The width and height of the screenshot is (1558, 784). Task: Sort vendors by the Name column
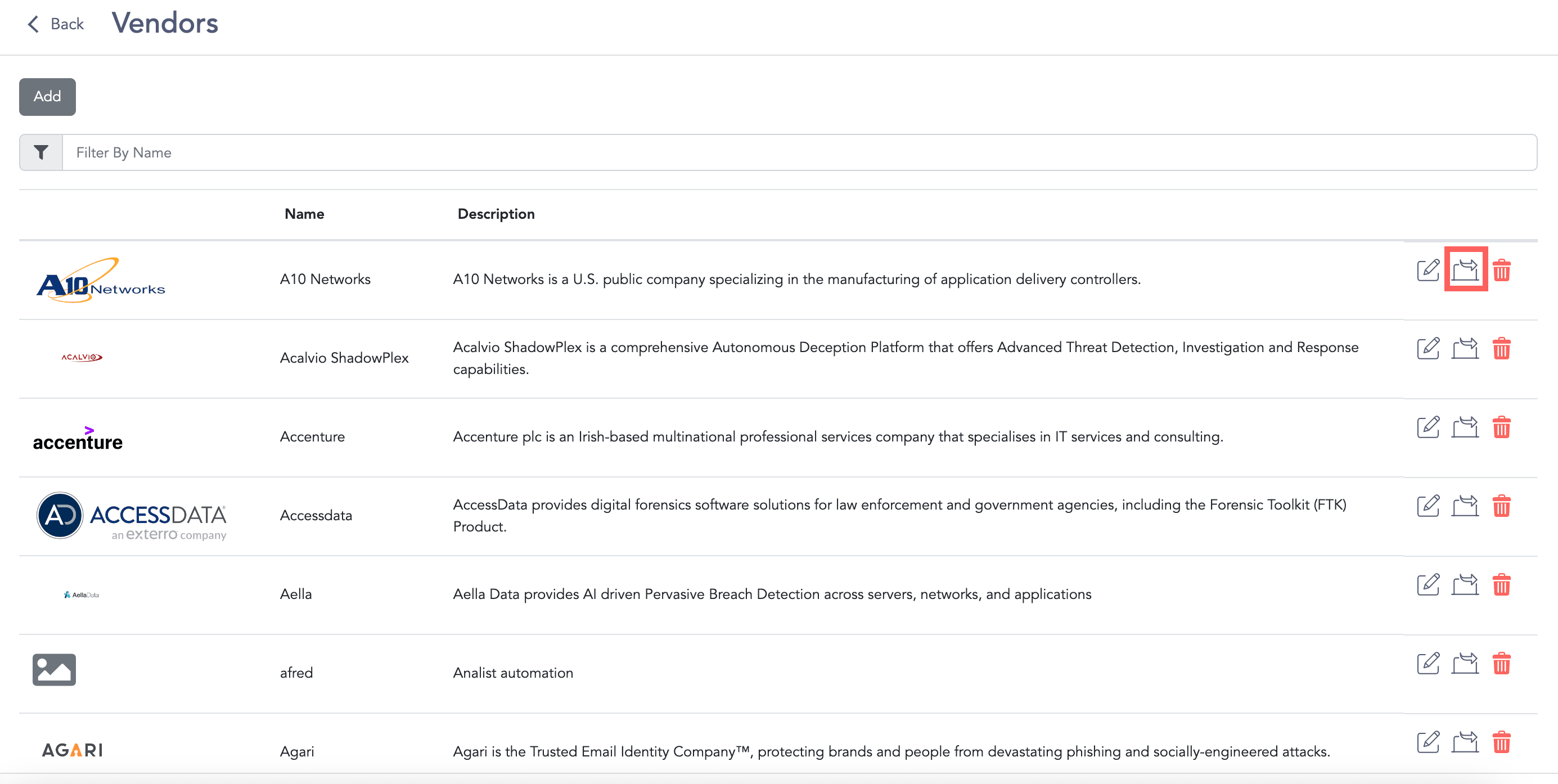click(x=304, y=214)
